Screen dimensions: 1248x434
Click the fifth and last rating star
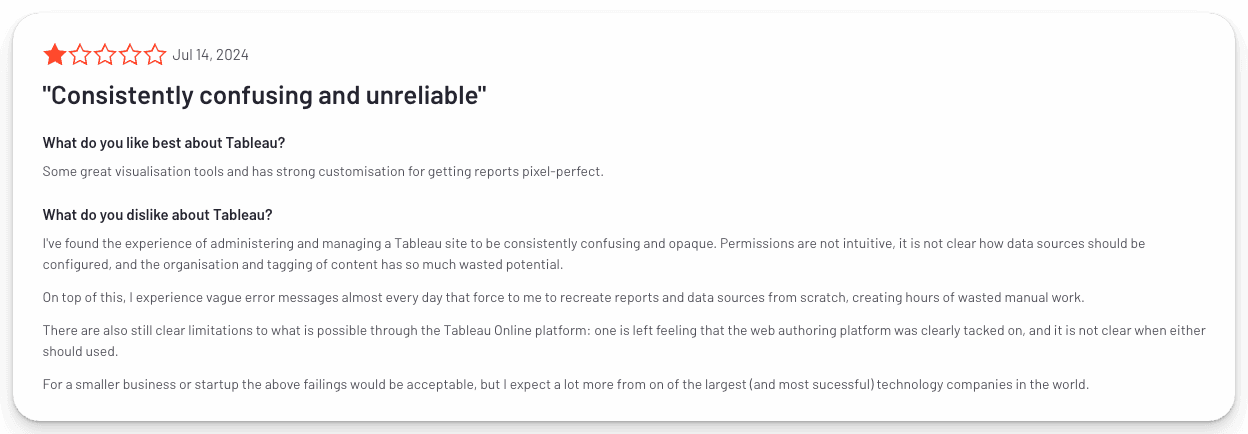(154, 55)
